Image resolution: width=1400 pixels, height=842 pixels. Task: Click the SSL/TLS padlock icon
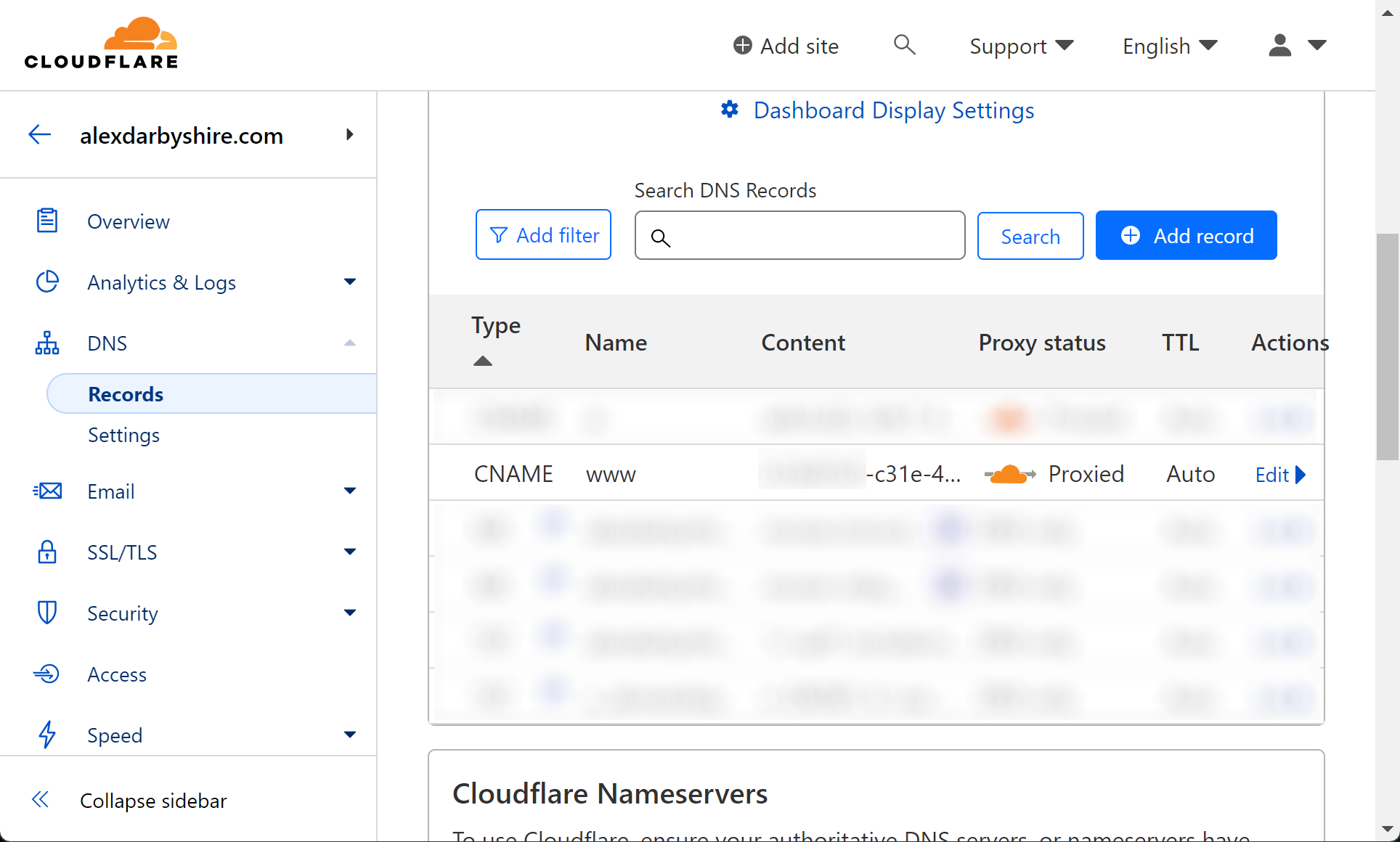coord(47,552)
